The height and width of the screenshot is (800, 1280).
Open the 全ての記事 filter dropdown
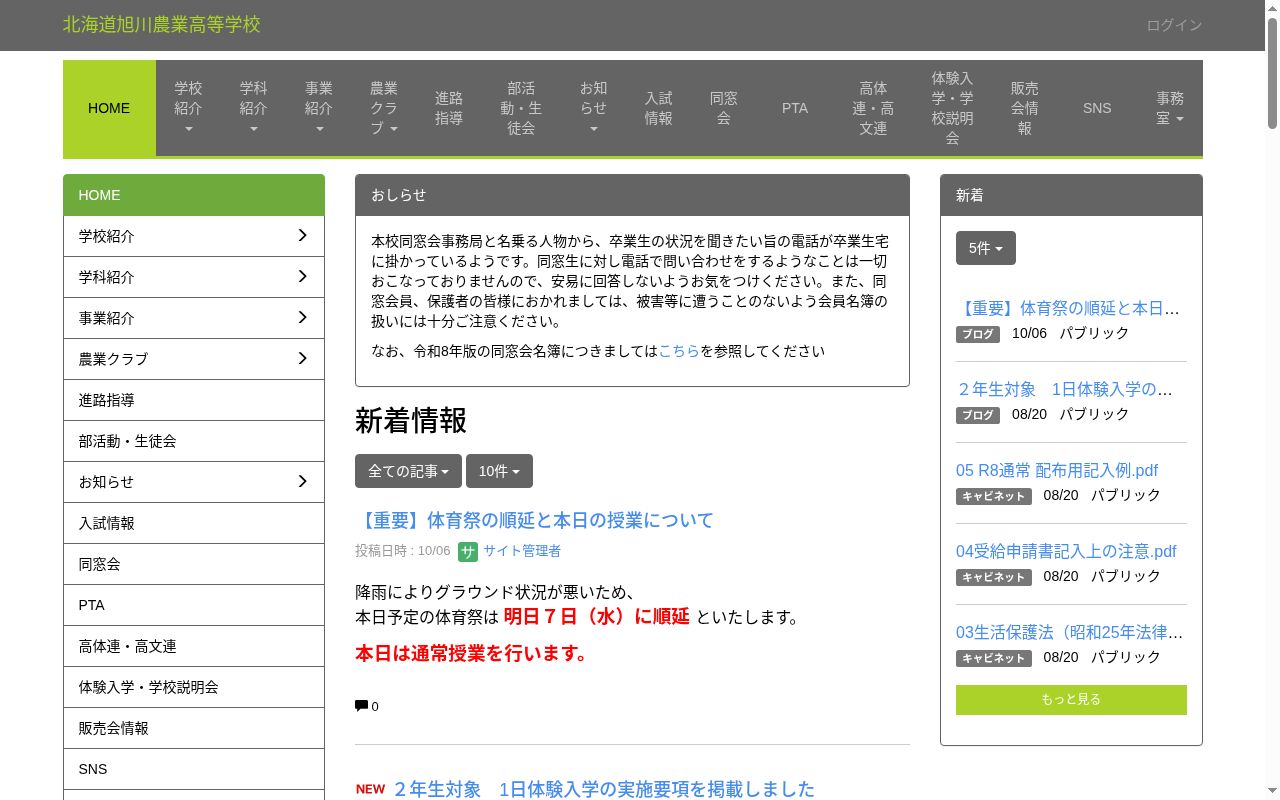tap(408, 471)
